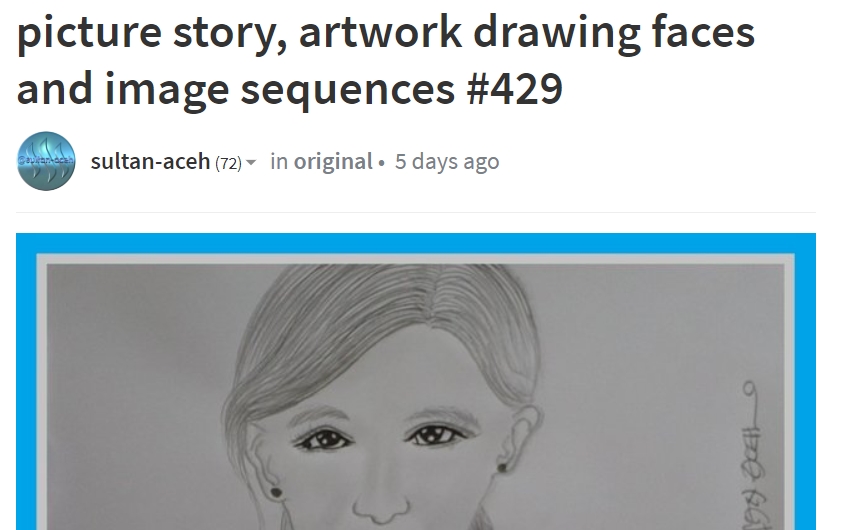The image size is (849, 530).
Task: Expand the dropdown caret beside author name
Action: point(251,162)
